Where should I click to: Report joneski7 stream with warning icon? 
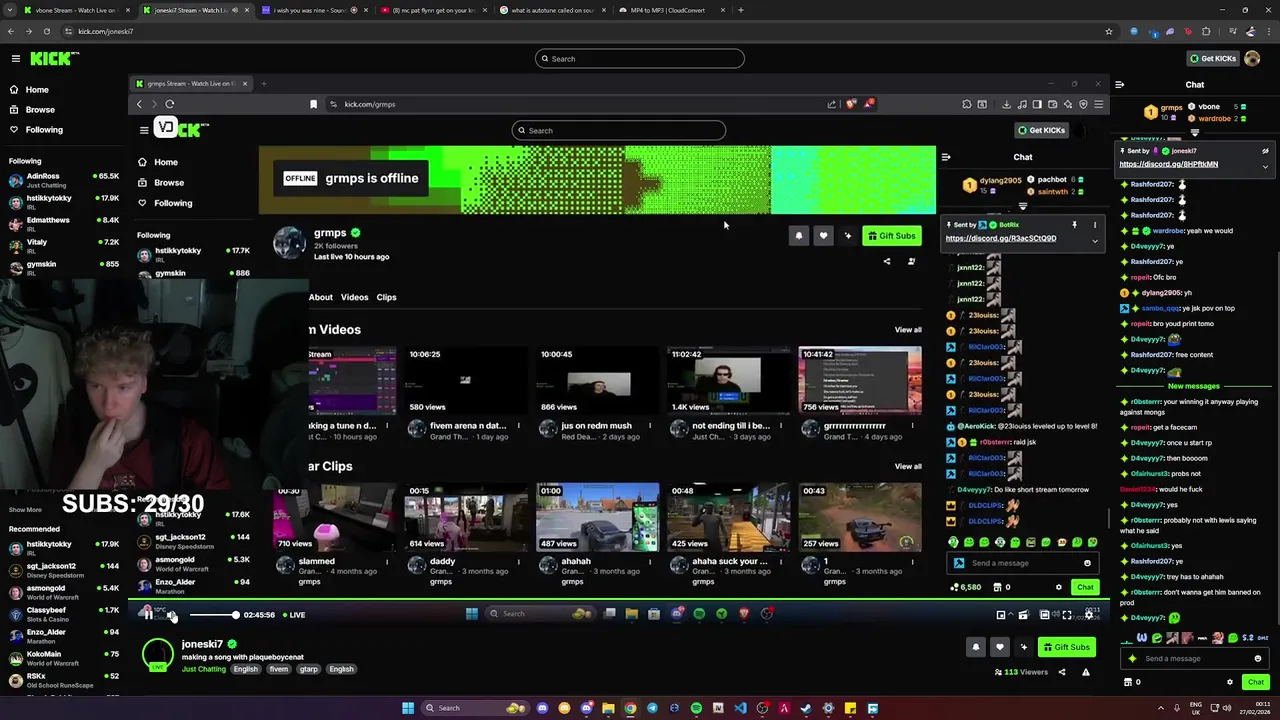(1086, 672)
